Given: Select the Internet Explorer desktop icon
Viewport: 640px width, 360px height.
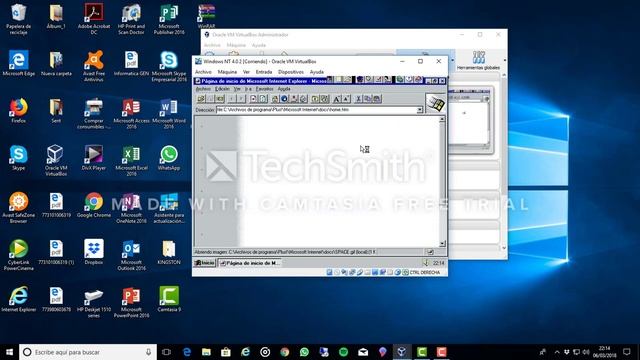Looking at the screenshot, I should [x=18, y=299].
